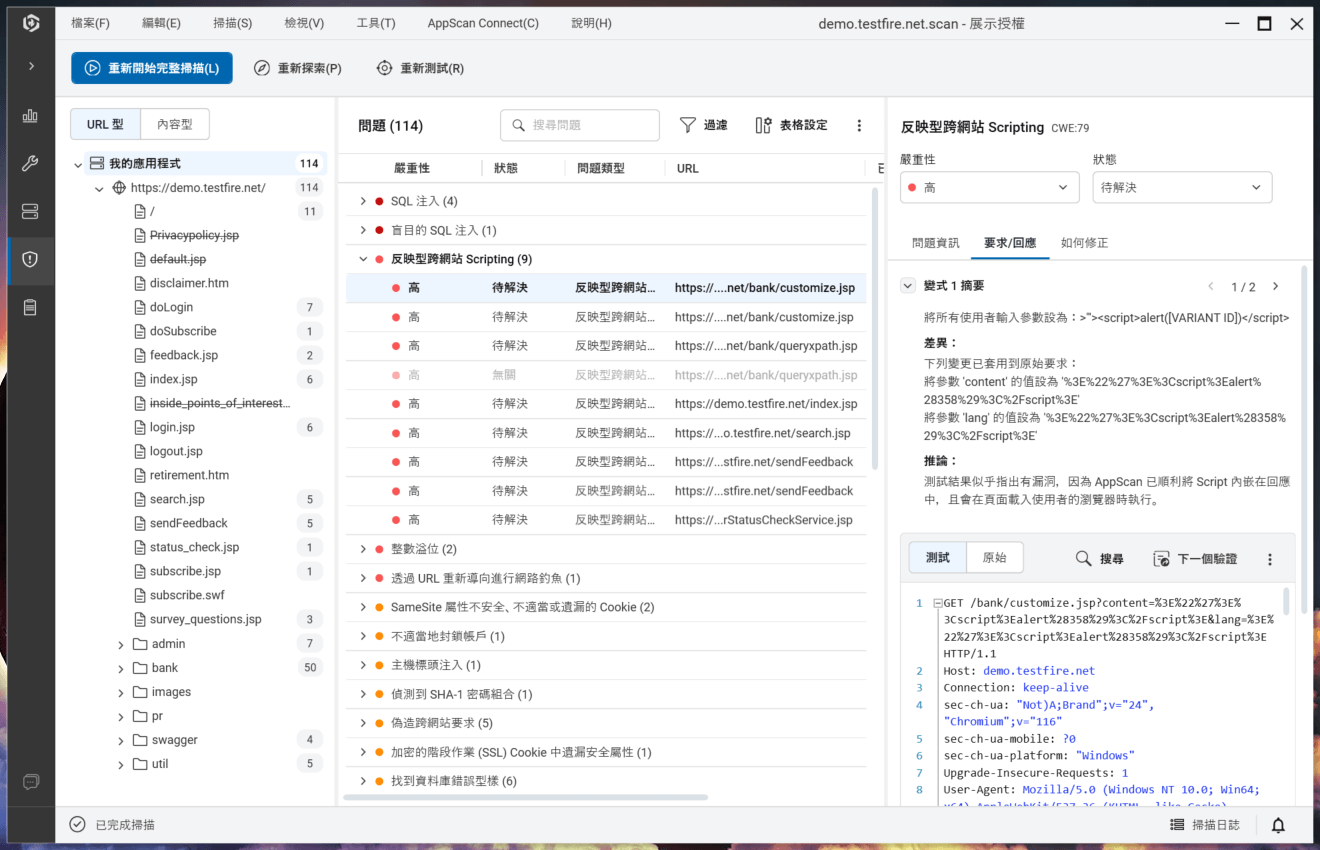Click the 已完成掃描 status check icon
This screenshot has width=1320, height=850.
click(x=77, y=825)
